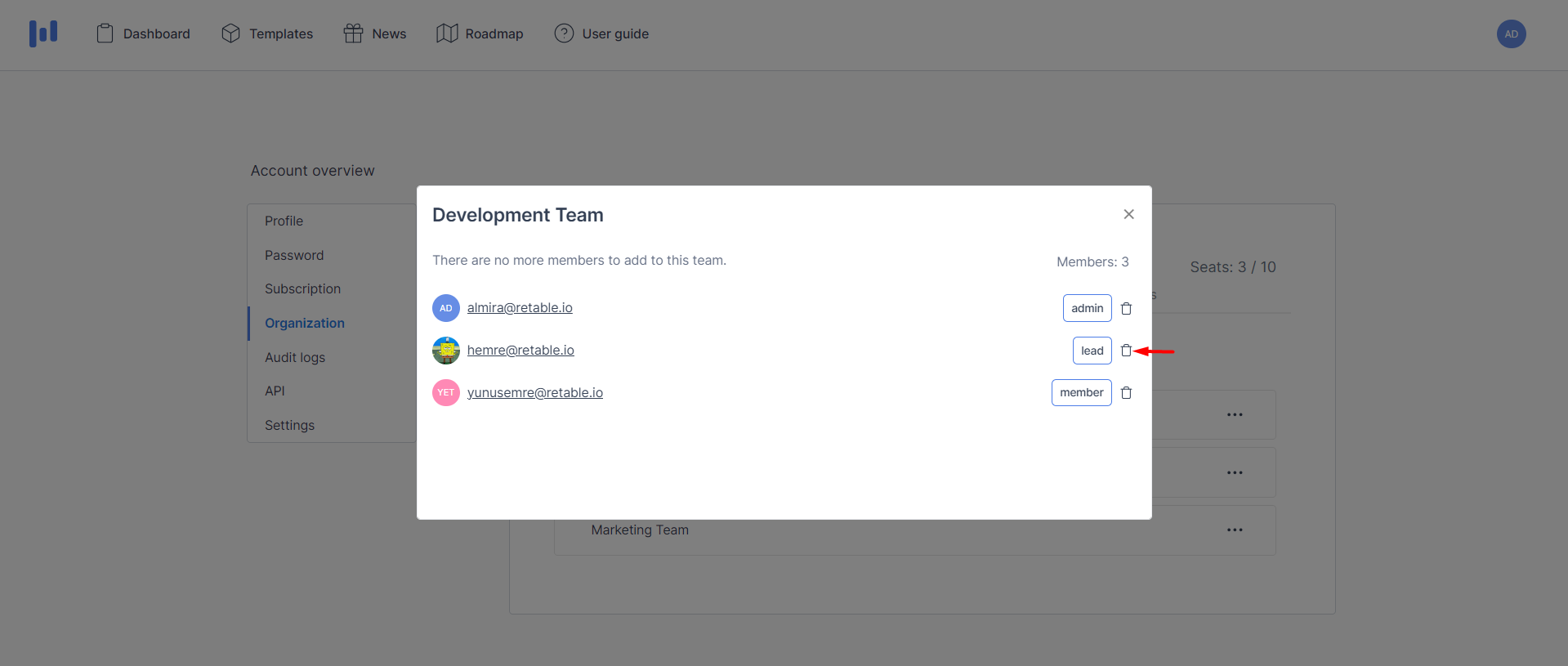Click trash icon for yunusemre@retable.io
The image size is (1568, 666).
[x=1126, y=393]
